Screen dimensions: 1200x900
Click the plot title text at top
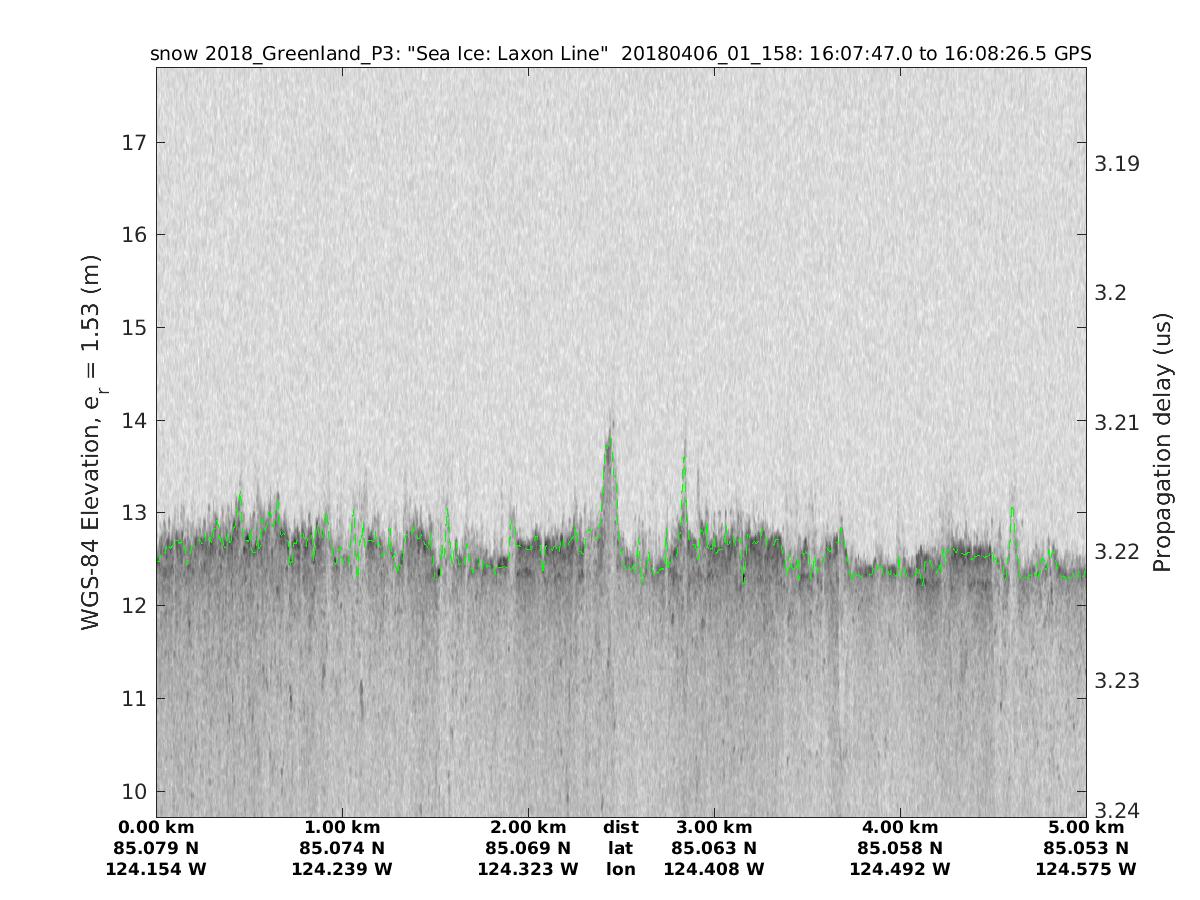(x=620, y=53)
